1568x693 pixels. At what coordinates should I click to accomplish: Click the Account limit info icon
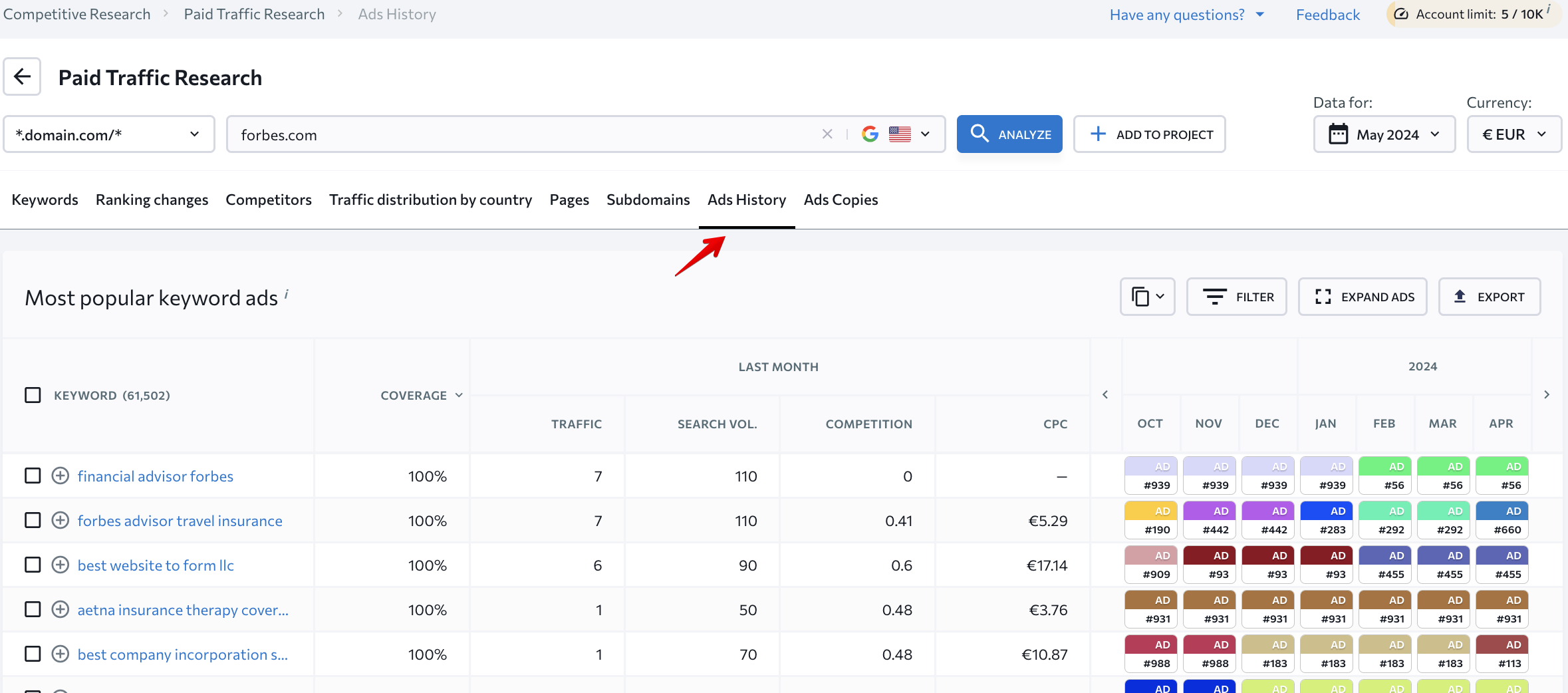pos(1549,9)
